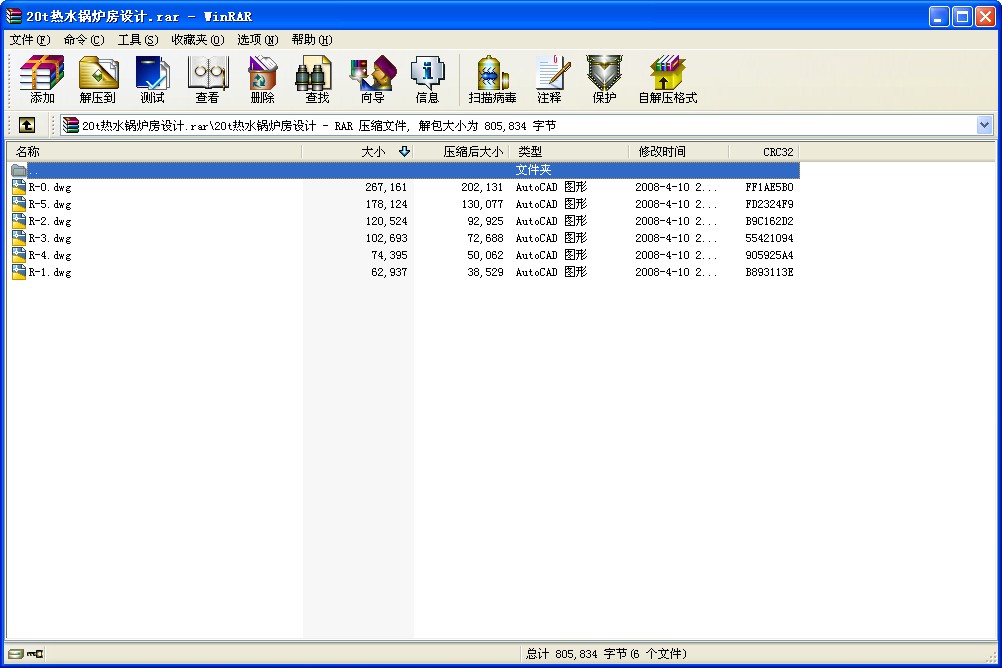Convert using 自解压格式 (SFX) icon

[x=667, y=80]
